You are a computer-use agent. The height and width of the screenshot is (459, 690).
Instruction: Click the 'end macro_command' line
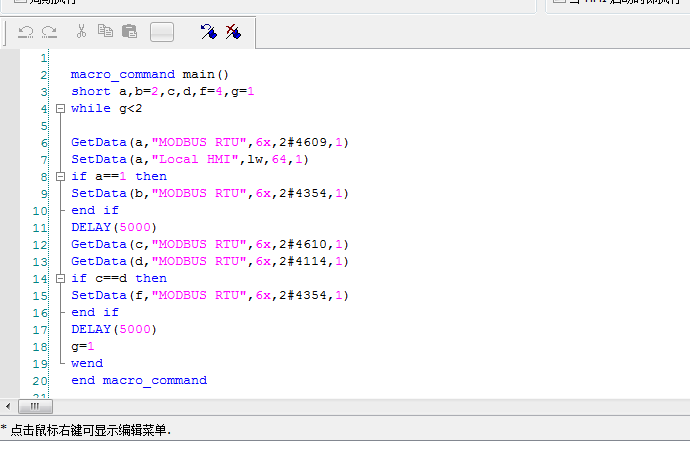click(x=138, y=381)
